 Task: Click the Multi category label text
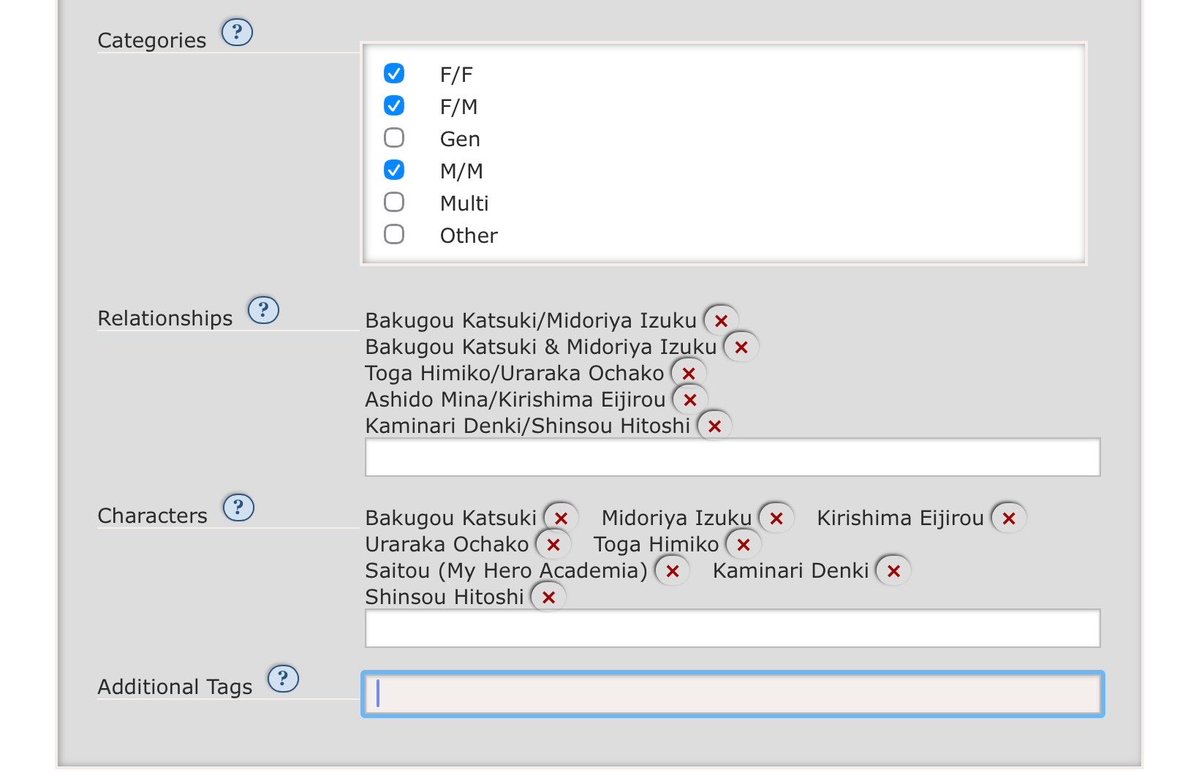pyautogui.click(x=464, y=203)
